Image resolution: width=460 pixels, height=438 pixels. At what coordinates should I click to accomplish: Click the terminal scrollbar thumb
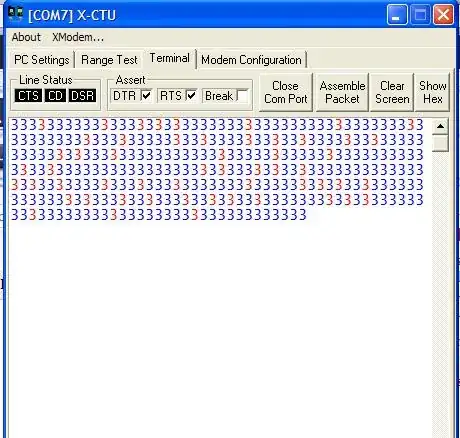pos(440,143)
